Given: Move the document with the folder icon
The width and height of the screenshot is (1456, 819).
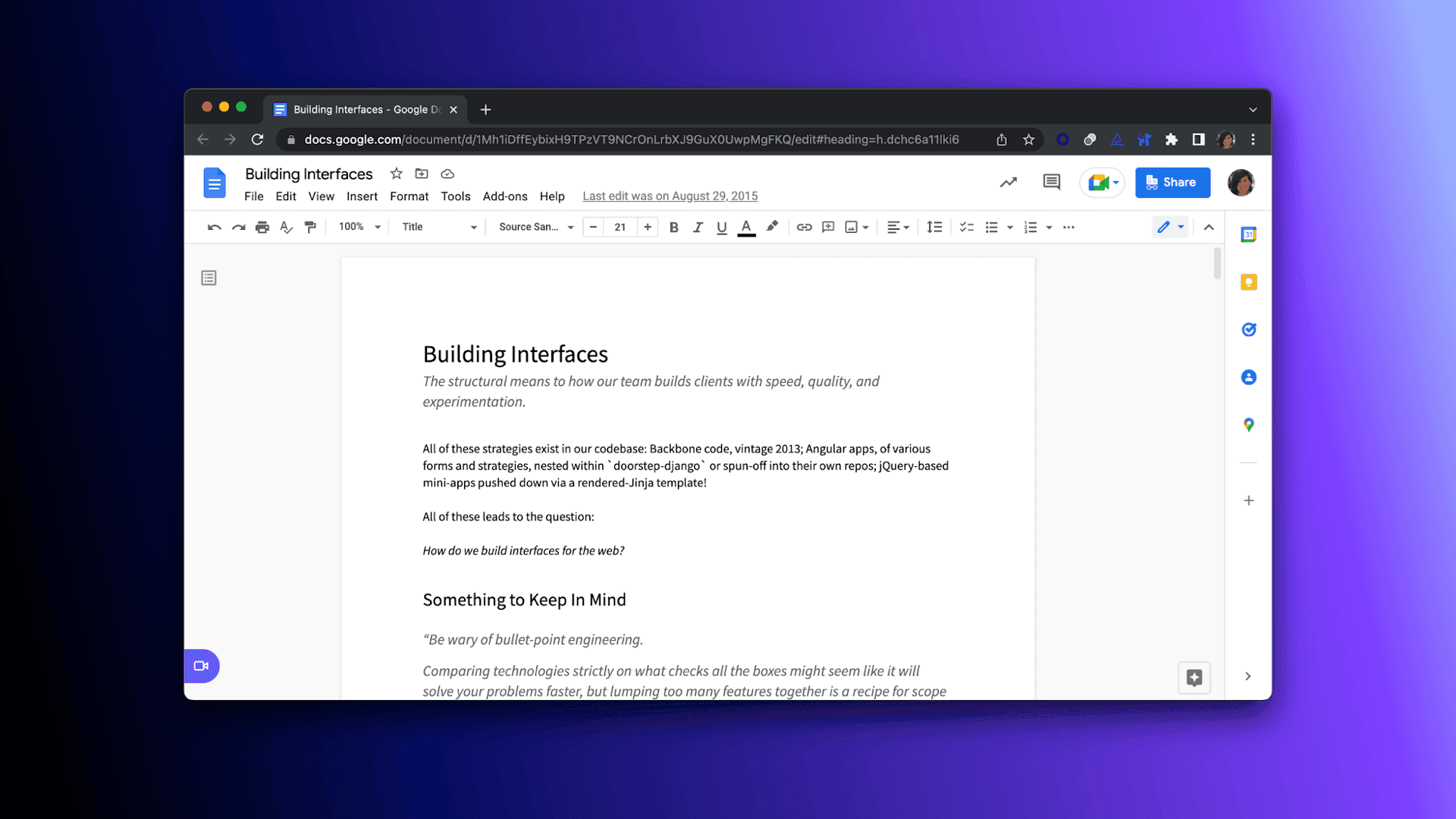Looking at the screenshot, I should pos(422,174).
